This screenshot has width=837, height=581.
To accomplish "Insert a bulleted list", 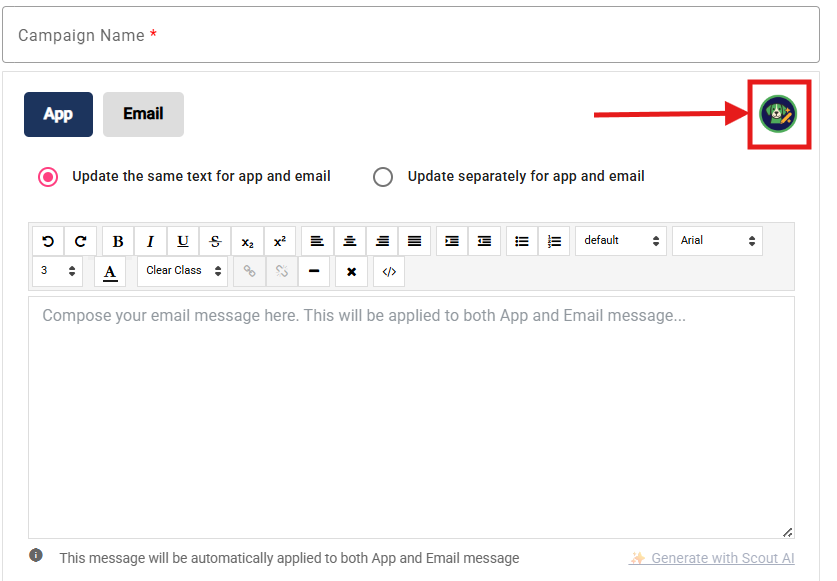I will coord(521,241).
